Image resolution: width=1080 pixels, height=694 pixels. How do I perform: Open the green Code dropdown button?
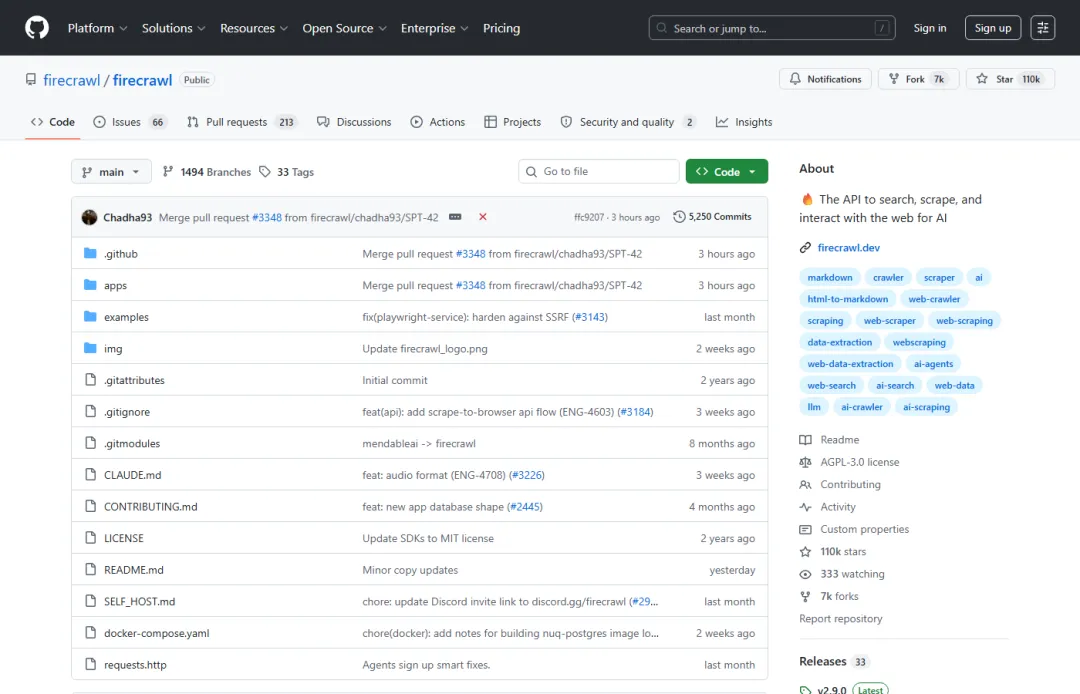pyautogui.click(x=727, y=171)
